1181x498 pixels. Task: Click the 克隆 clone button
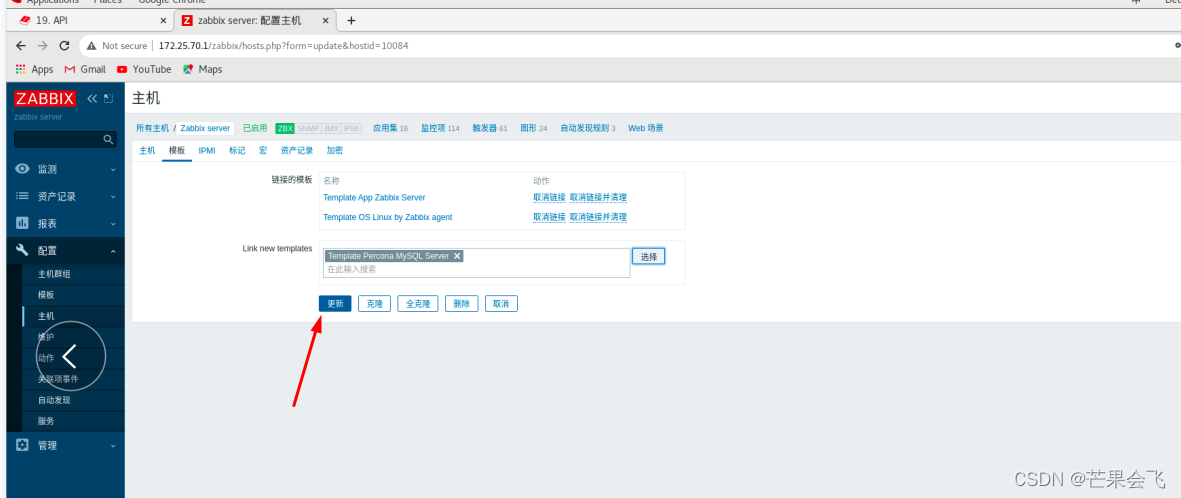374,304
